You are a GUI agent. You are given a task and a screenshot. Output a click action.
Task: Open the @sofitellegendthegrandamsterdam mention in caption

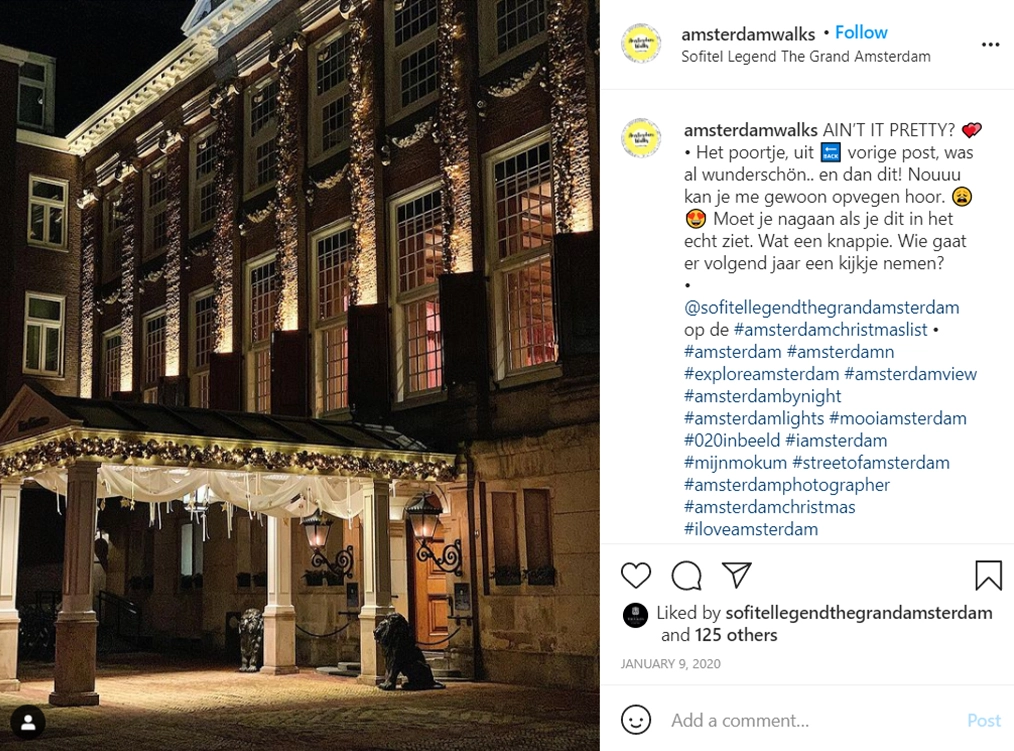point(821,308)
